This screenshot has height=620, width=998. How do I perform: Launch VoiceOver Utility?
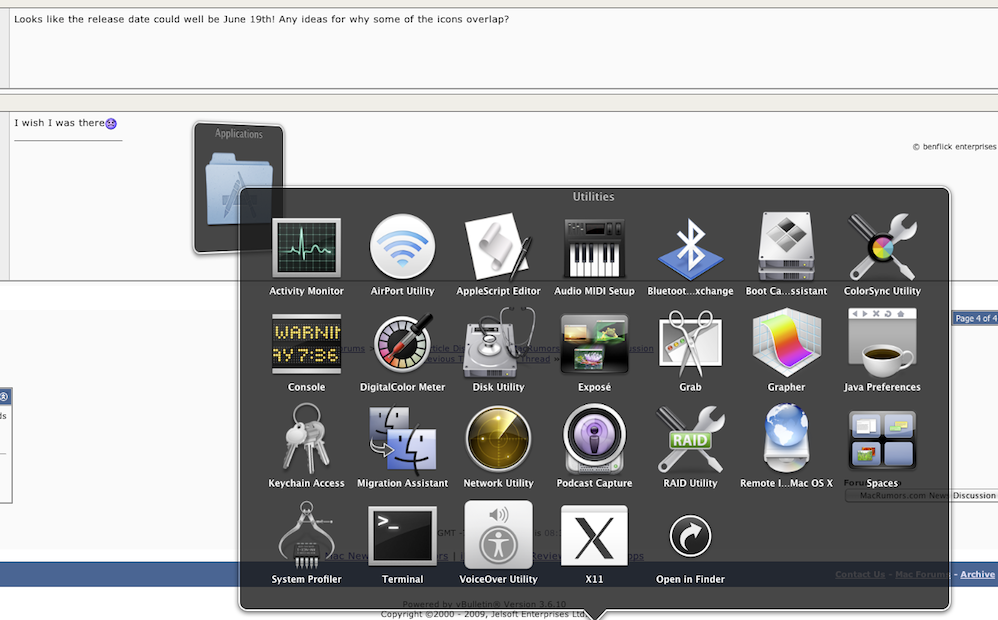(498, 535)
